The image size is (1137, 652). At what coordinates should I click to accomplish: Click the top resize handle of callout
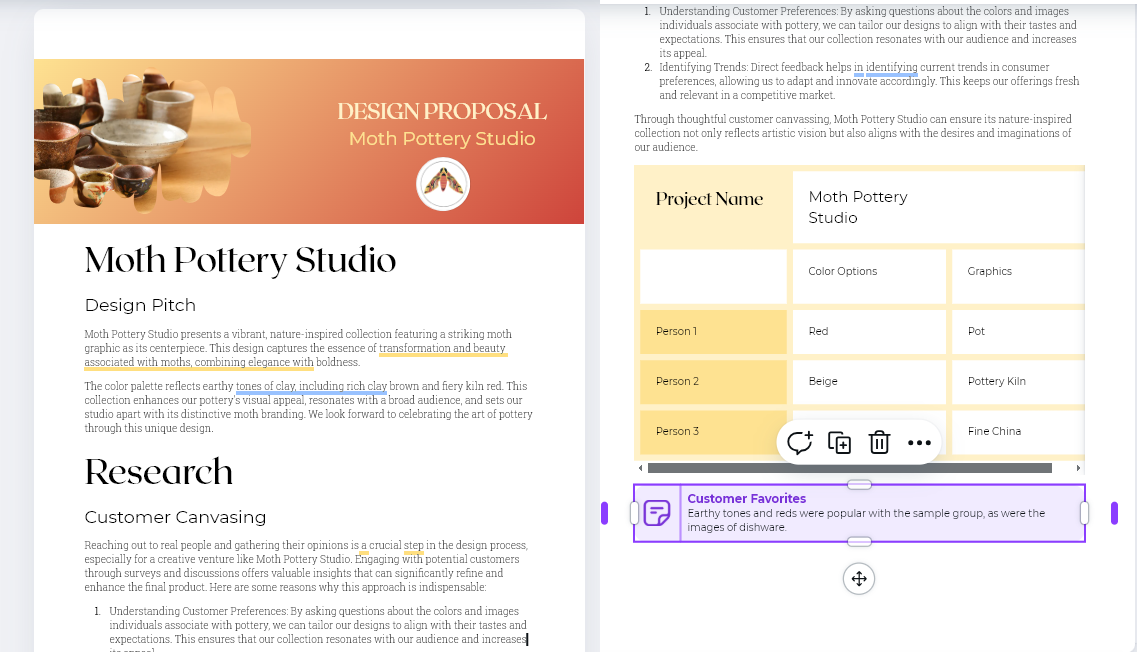click(859, 484)
